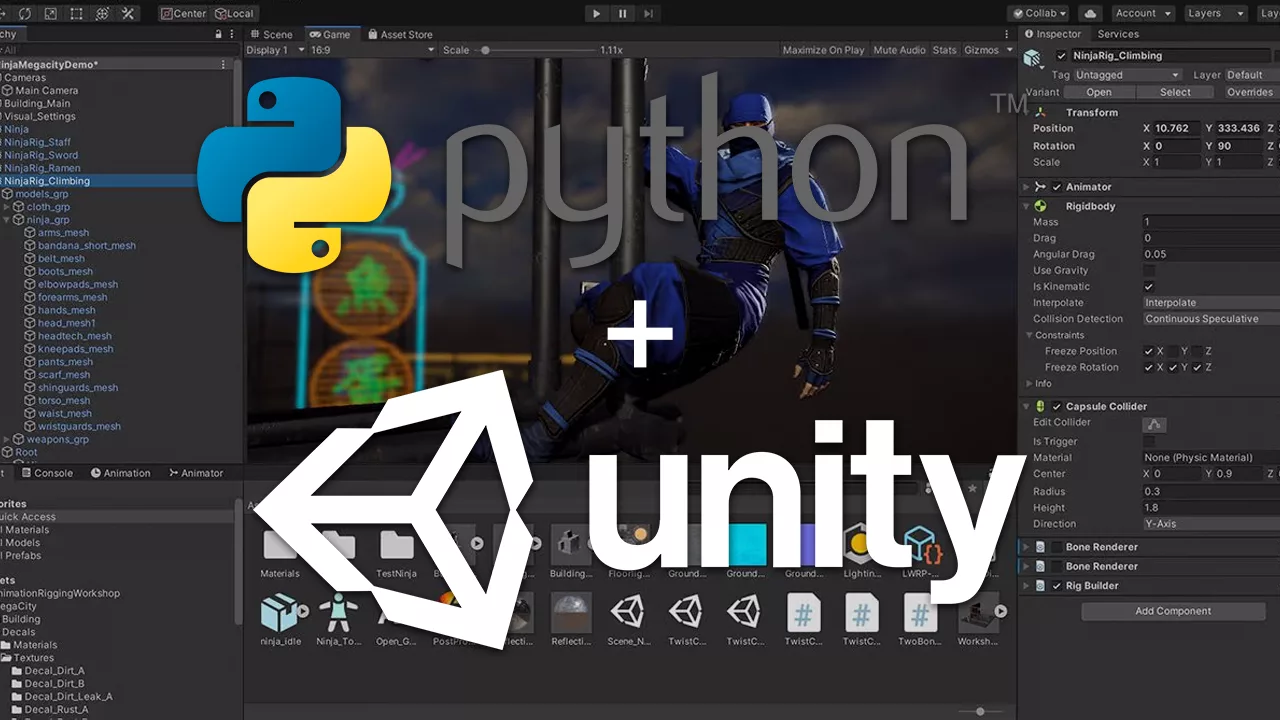Select the Rect transform tool
1280x720 pixels.
76,13
